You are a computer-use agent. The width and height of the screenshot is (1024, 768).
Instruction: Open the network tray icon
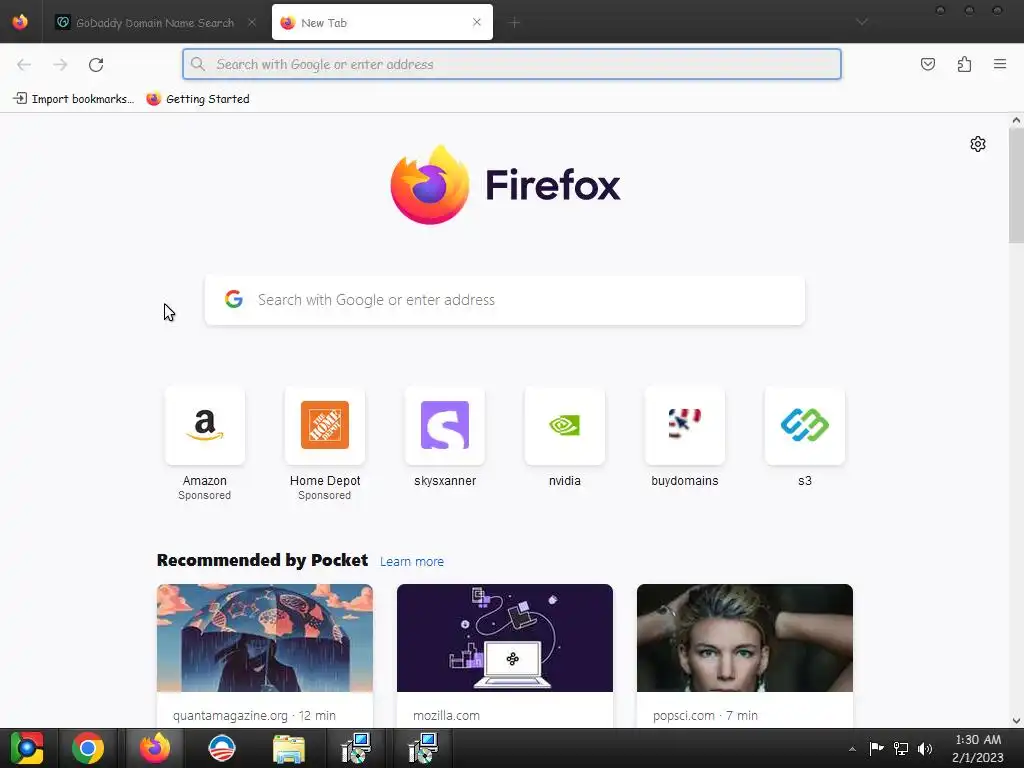click(901, 748)
